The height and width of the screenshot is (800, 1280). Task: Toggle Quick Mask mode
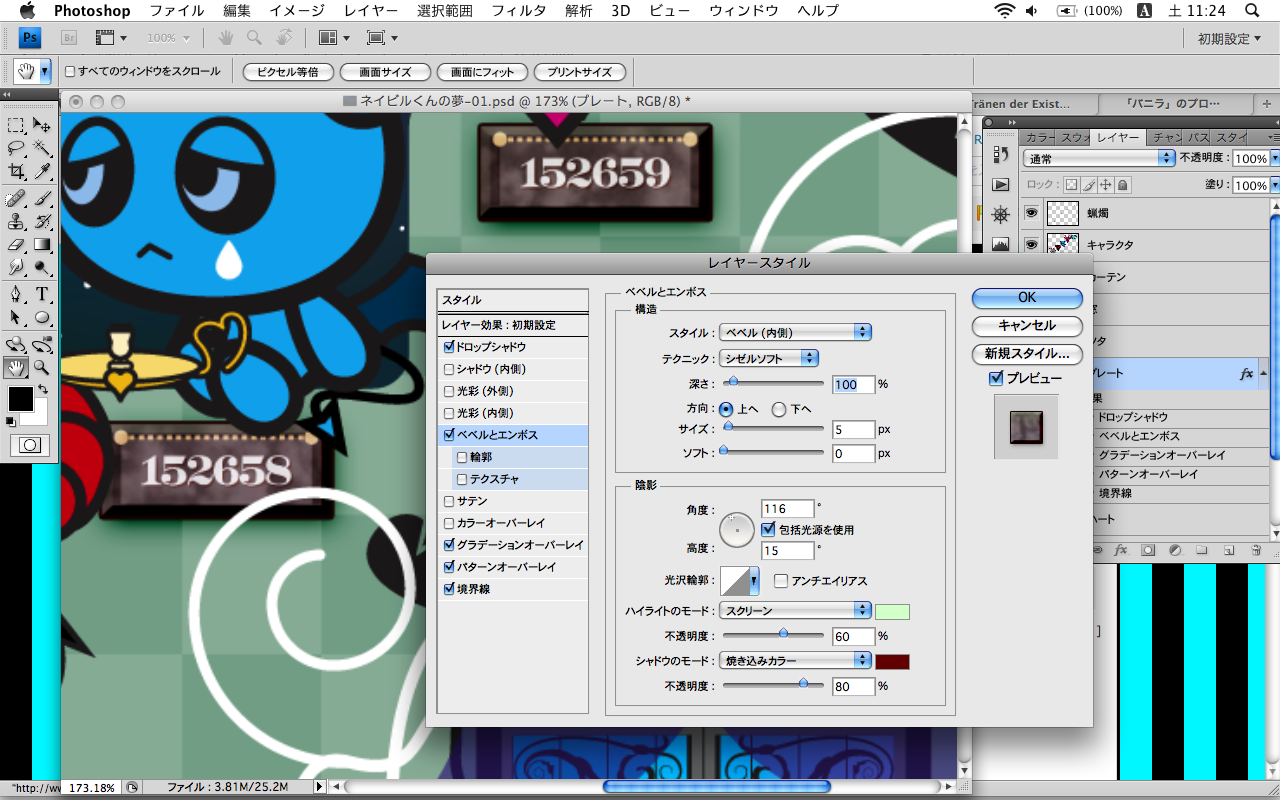coord(30,444)
